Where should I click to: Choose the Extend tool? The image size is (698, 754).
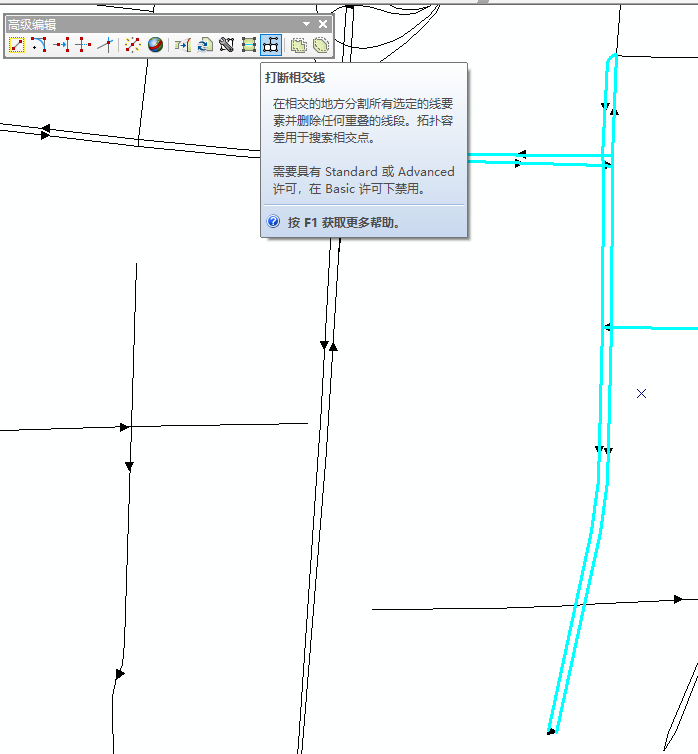(x=61, y=45)
